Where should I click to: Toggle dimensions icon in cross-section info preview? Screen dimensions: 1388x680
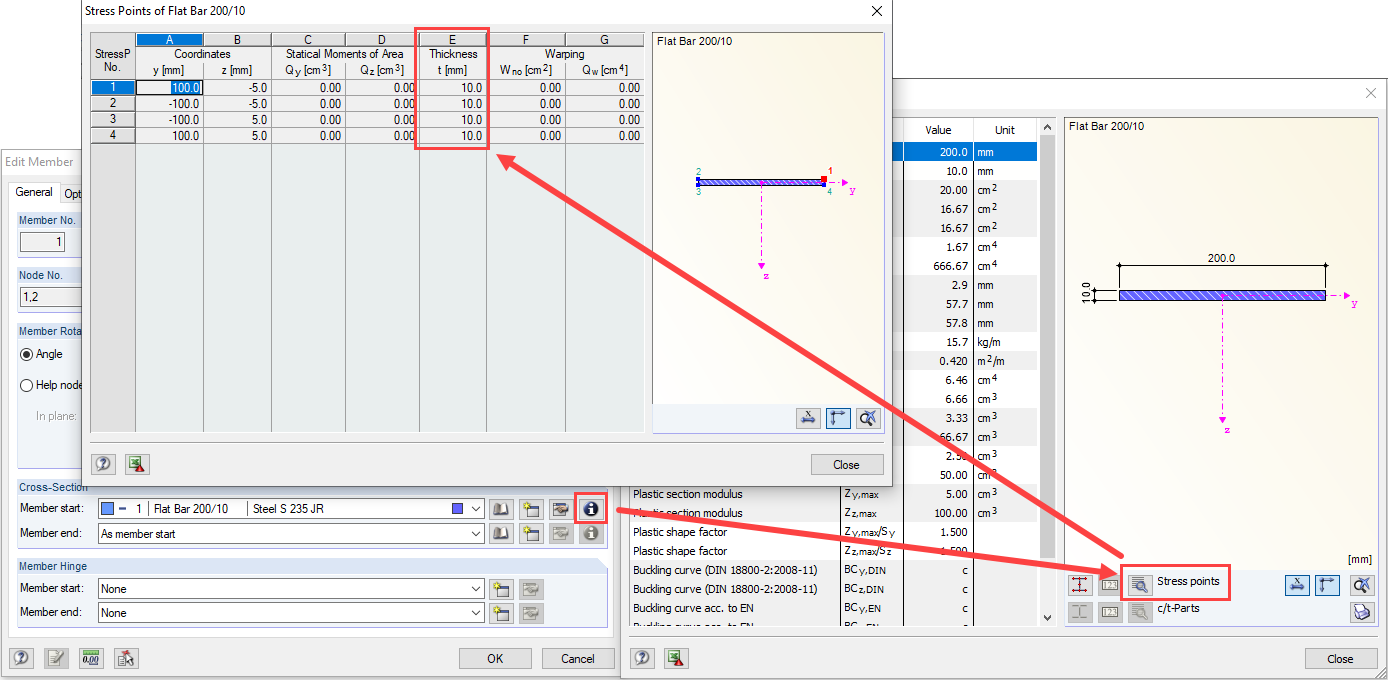coord(1297,585)
